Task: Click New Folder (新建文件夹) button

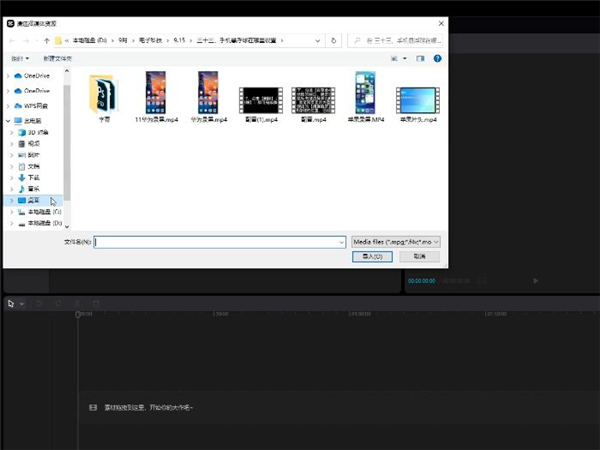Action: point(57,59)
